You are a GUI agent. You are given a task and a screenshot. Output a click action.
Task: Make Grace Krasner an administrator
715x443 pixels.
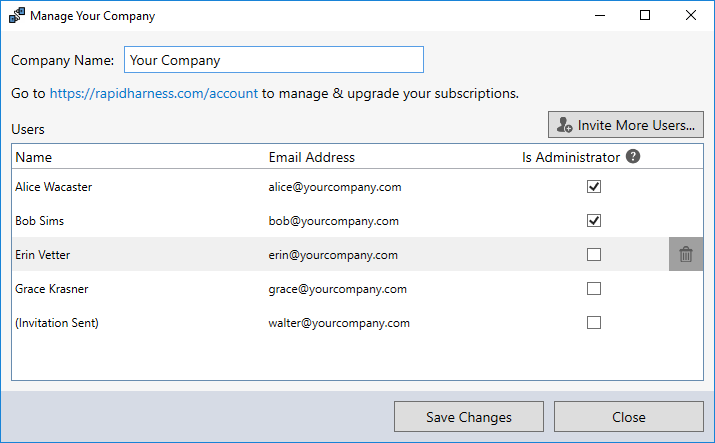click(x=594, y=289)
